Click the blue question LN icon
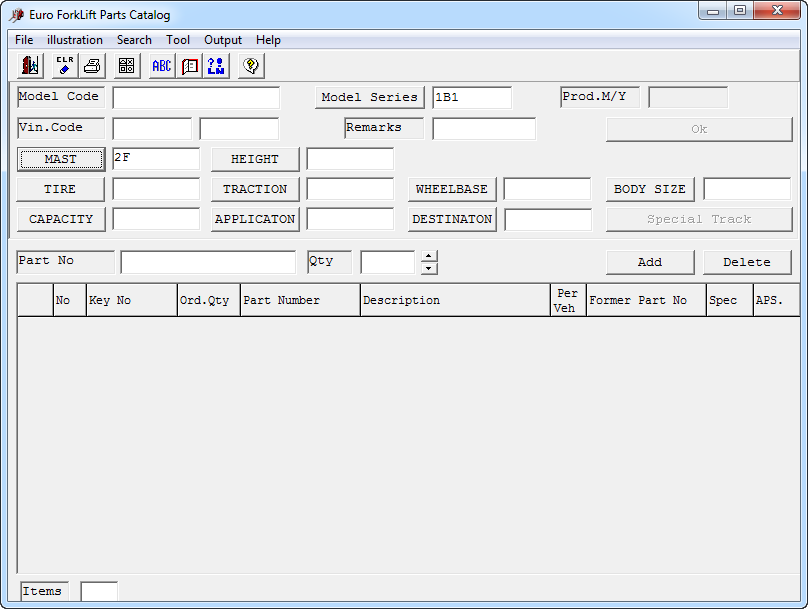Screen dimensions: 808x609 216,66
